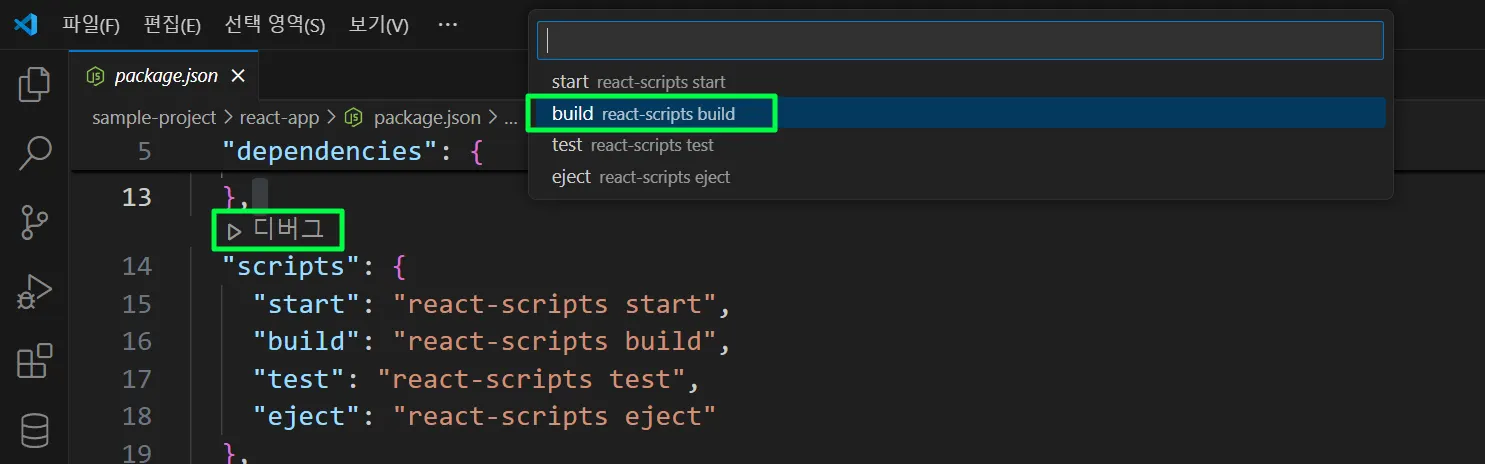The height and width of the screenshot is (464, 1485).
Task: Click the react-app breadcrumb folder
Action: pos(279,118)
